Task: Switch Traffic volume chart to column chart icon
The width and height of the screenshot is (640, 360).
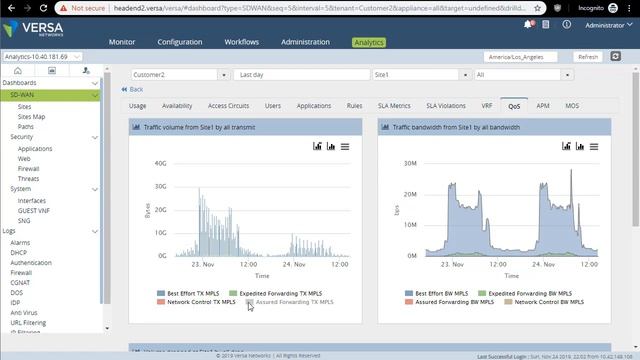Action: point(331,146)
